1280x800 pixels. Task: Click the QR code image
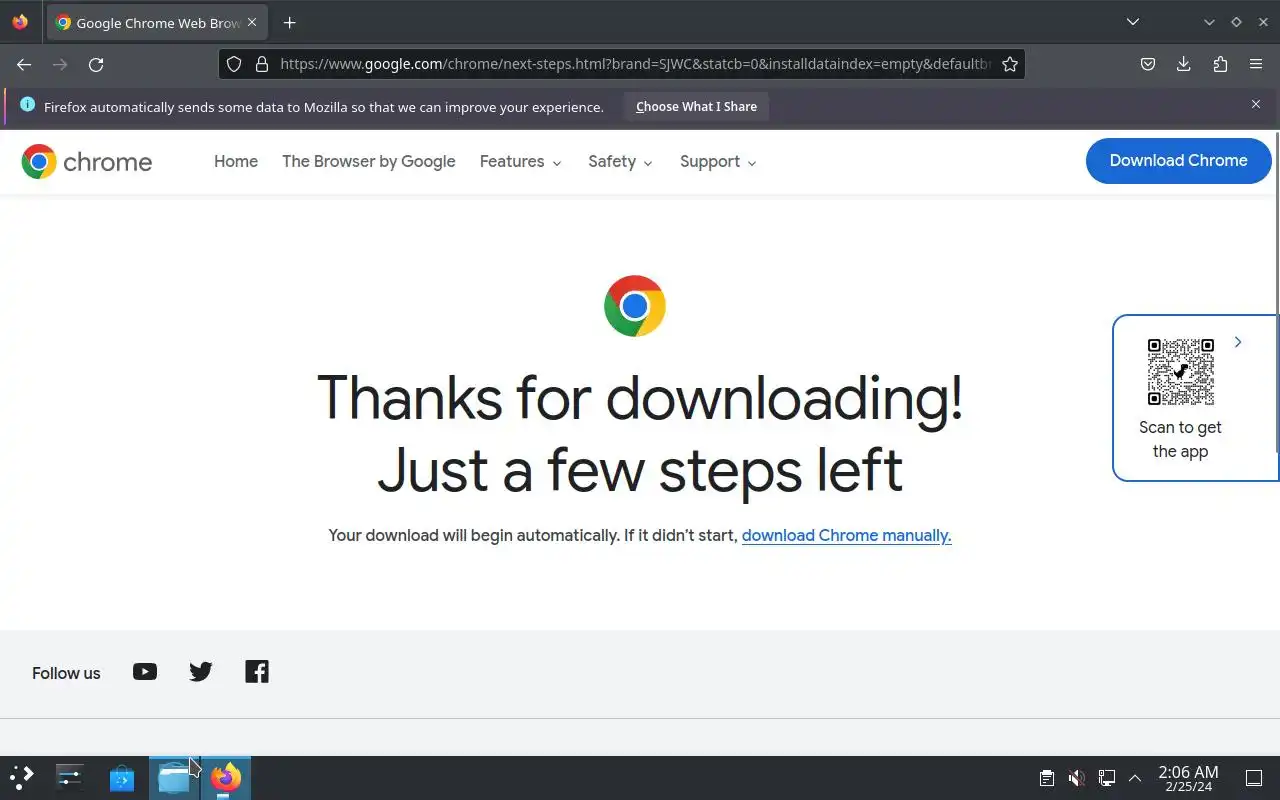tap(1181, 372)
